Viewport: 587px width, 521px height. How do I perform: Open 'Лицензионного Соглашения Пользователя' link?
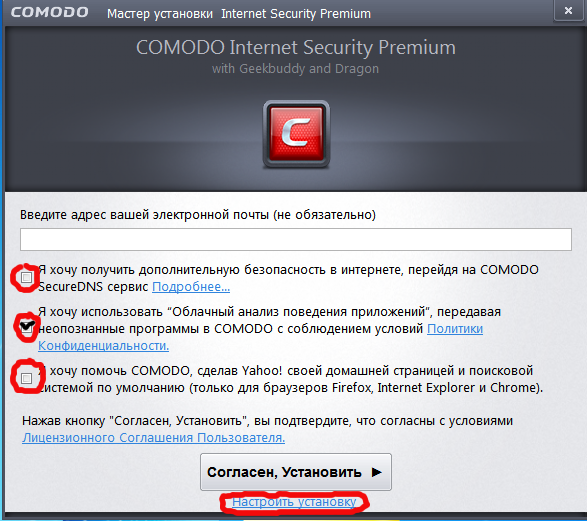(x=153, y=437)
